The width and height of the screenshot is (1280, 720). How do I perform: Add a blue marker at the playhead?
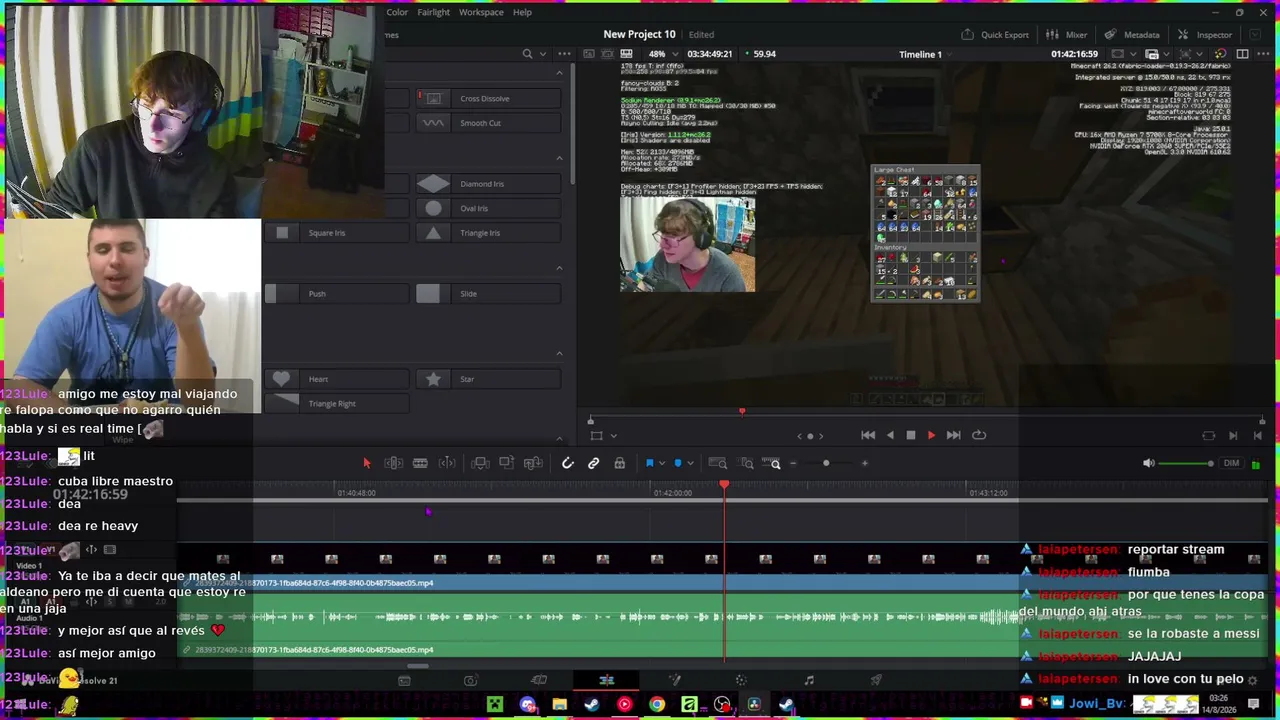click(x=678, y=463)
